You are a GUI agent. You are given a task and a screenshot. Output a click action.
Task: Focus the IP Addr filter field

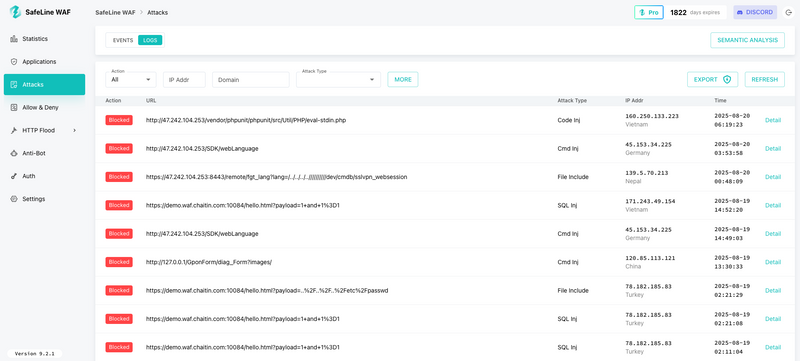(x=184, y=80)
